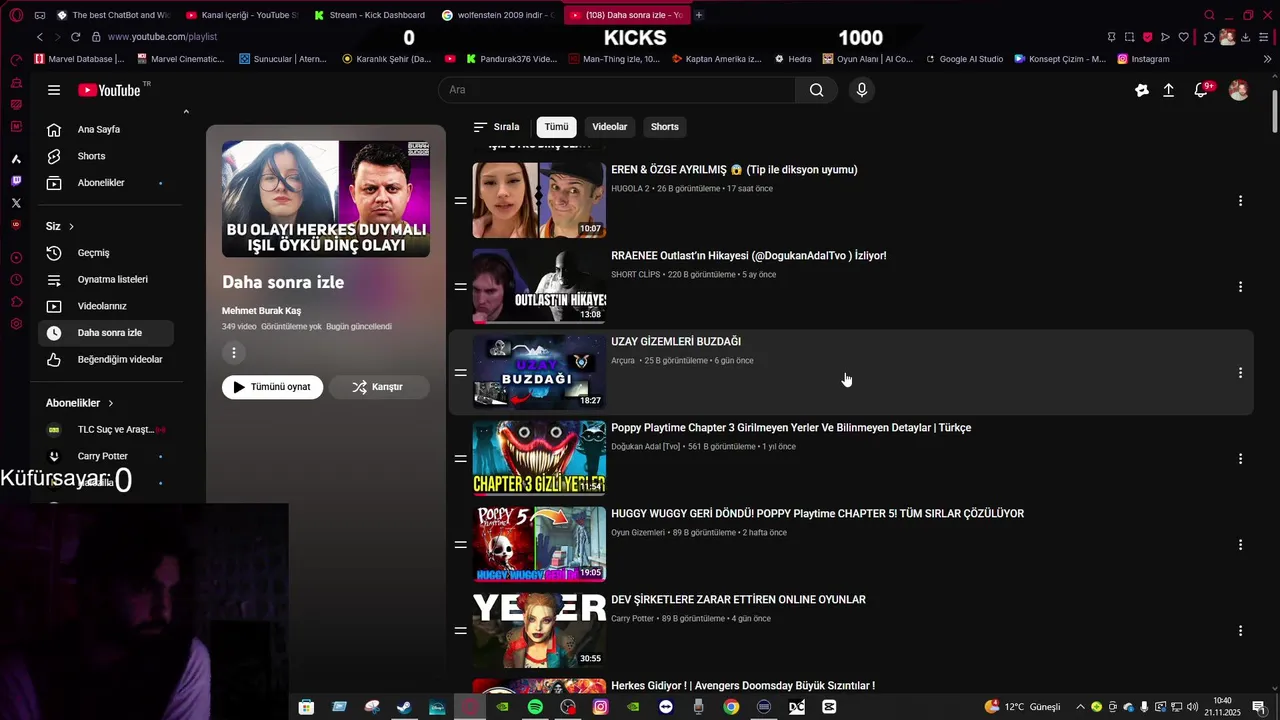Open Shorts in YouTube sidebar
The height and width of the screenshot is (720, 1280).
[105, 156]
